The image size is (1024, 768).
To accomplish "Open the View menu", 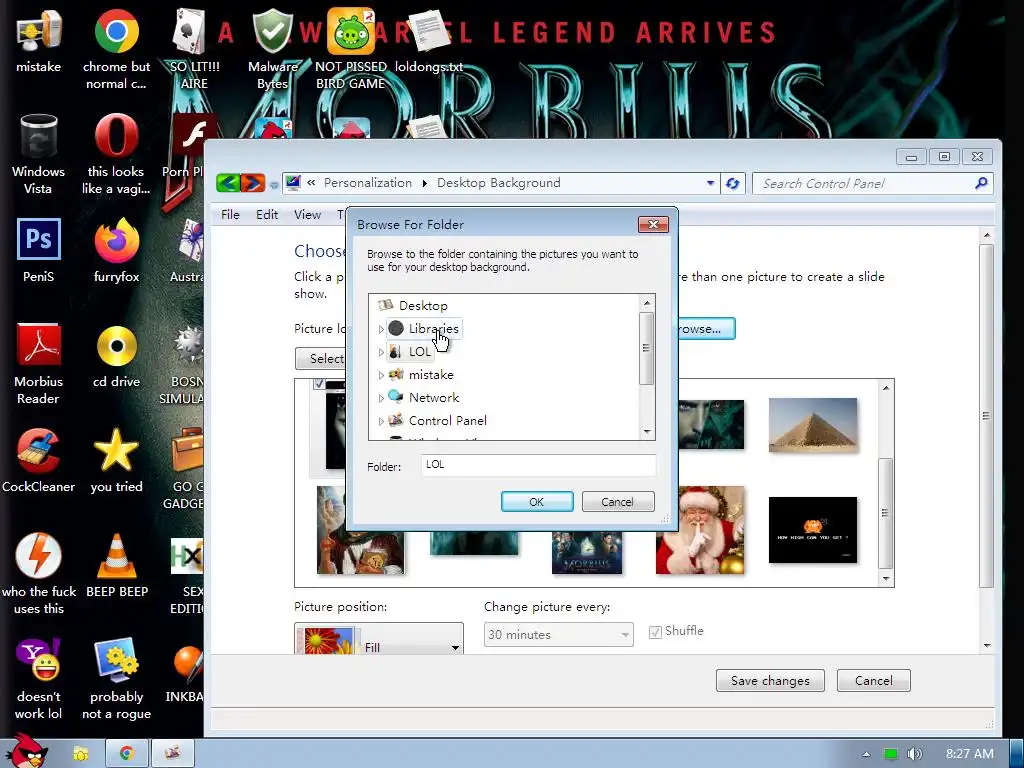I will click(307, 215).
